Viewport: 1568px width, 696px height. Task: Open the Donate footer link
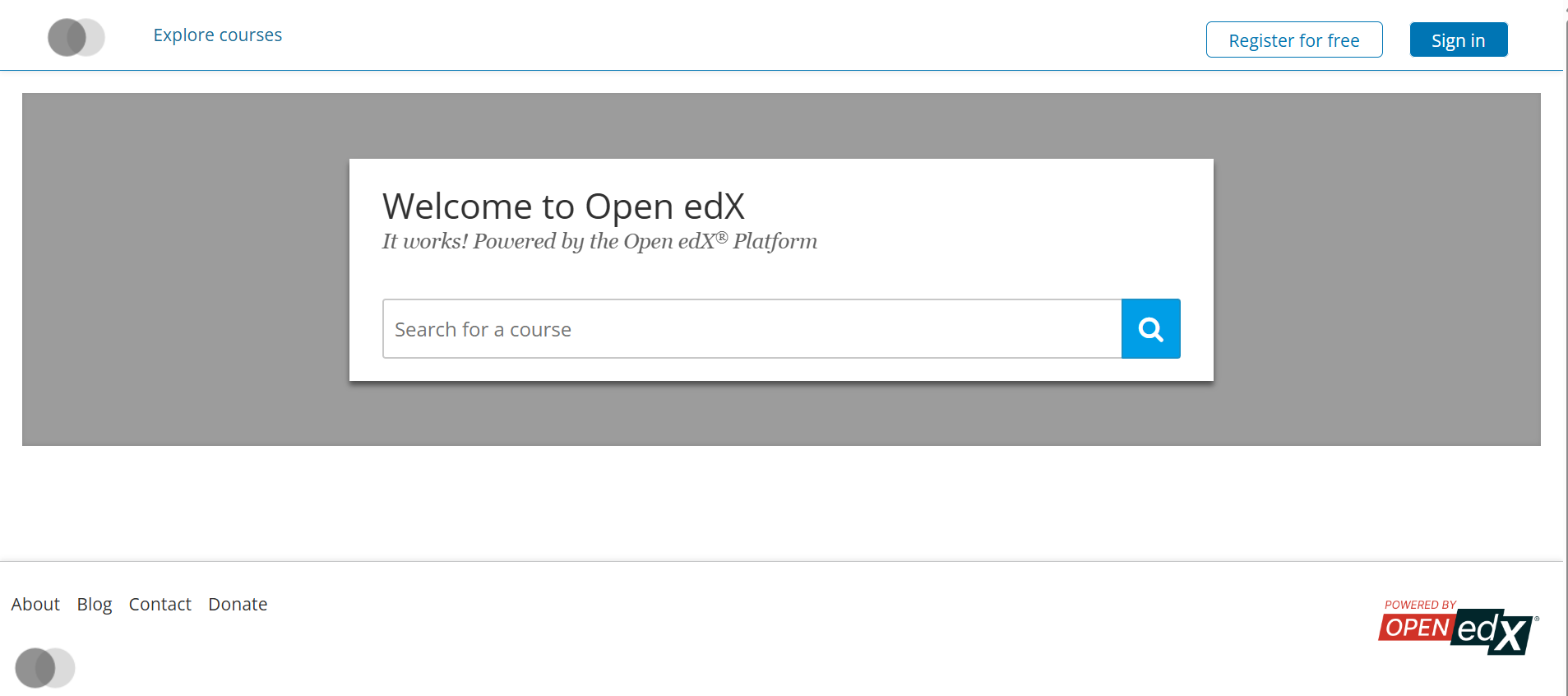click(238, 605)
